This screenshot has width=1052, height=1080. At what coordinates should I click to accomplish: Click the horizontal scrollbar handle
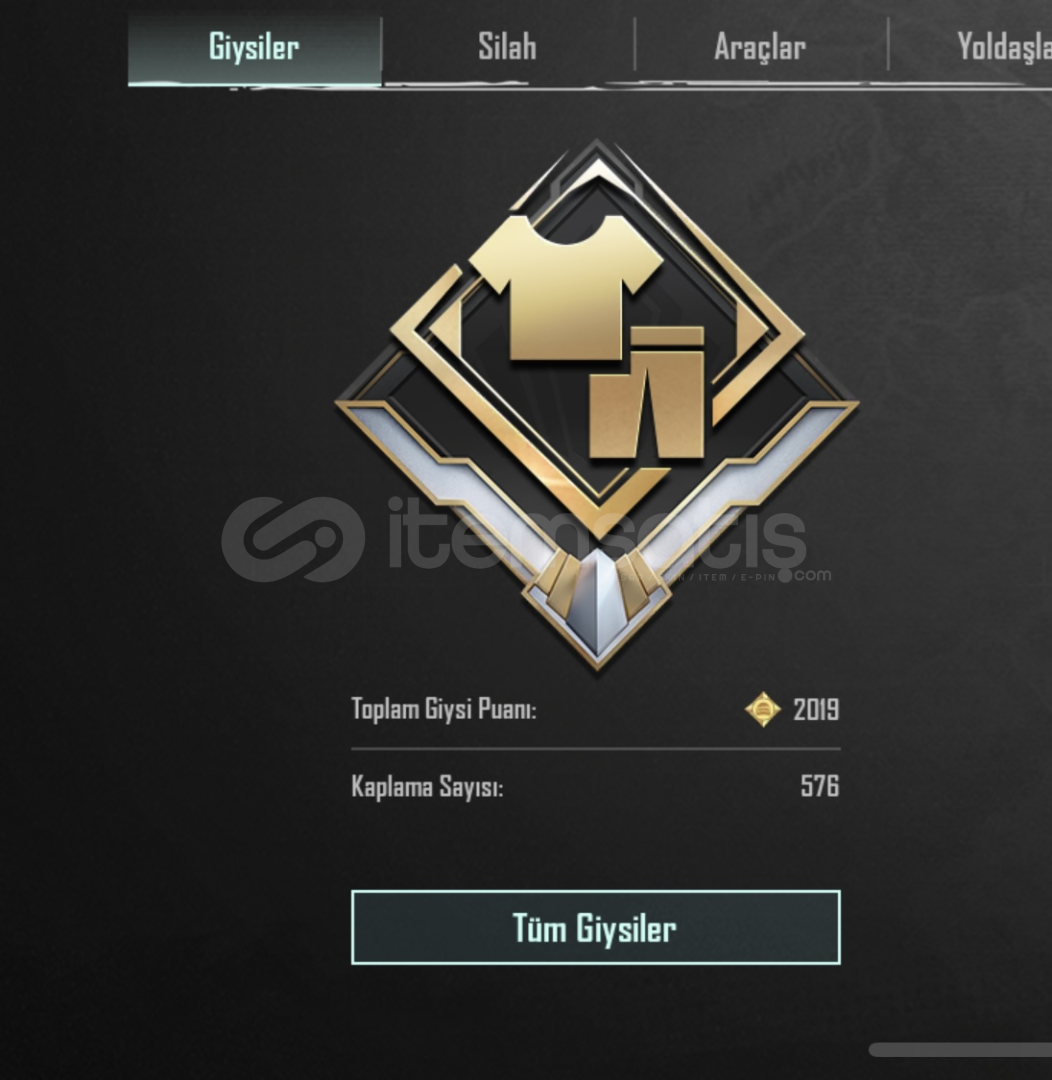click(960, 1050)
